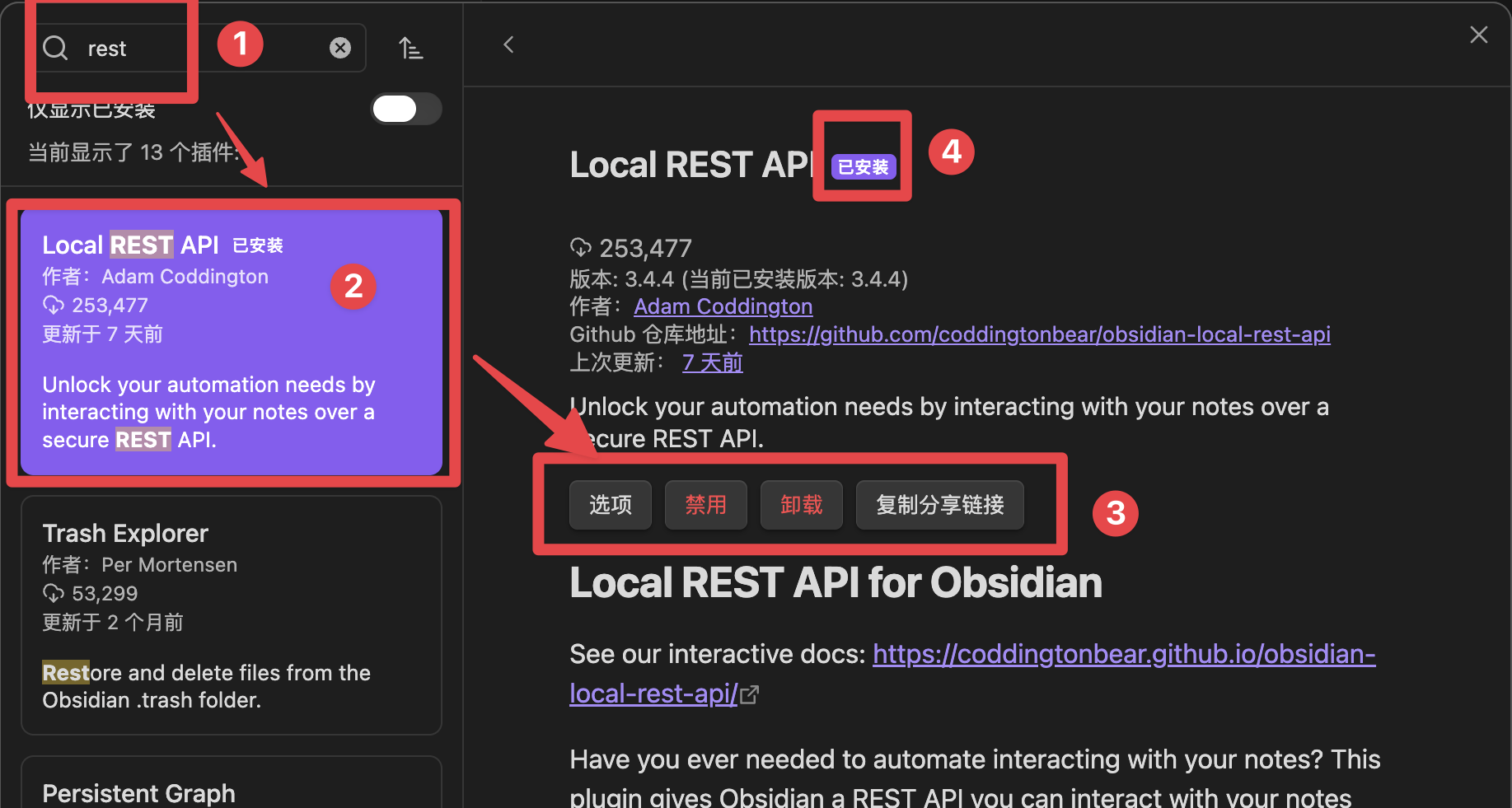Image resolution: width=1512 pixels, height=808 pixels.
Task: Click the 7 天前 last updated link
Action: point(713,362)
